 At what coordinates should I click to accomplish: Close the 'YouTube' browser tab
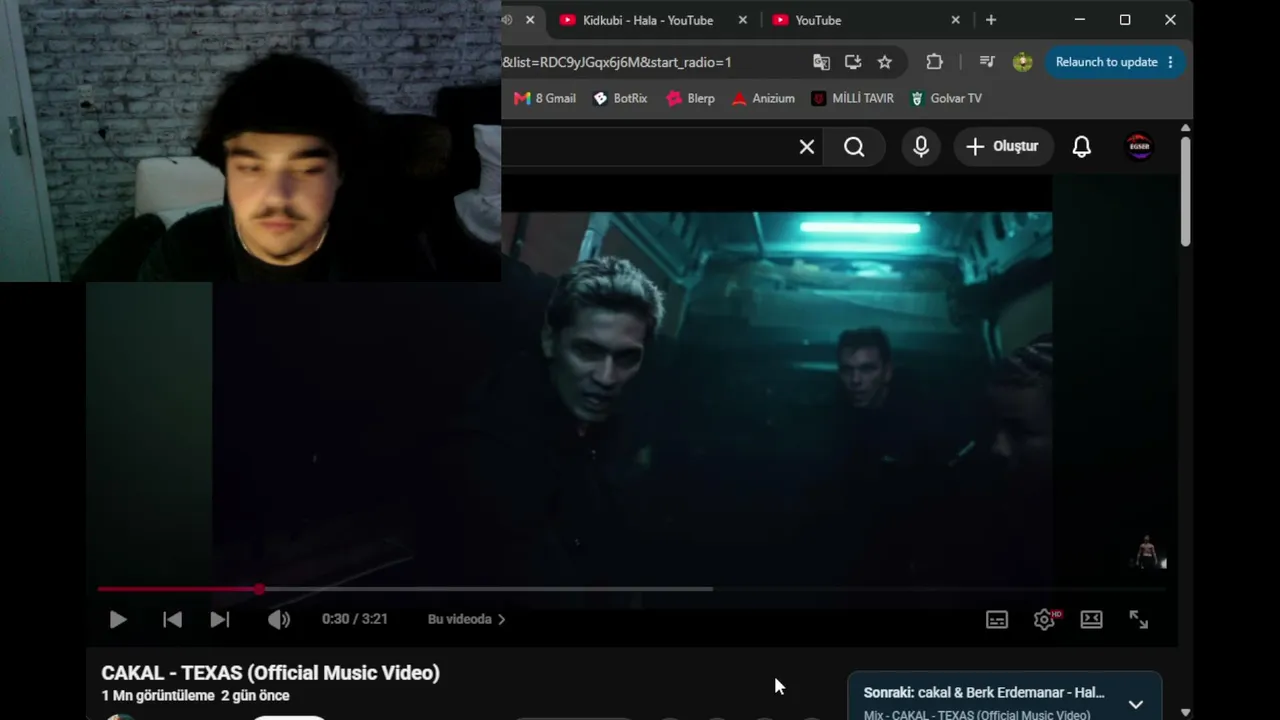click(955, 20)
